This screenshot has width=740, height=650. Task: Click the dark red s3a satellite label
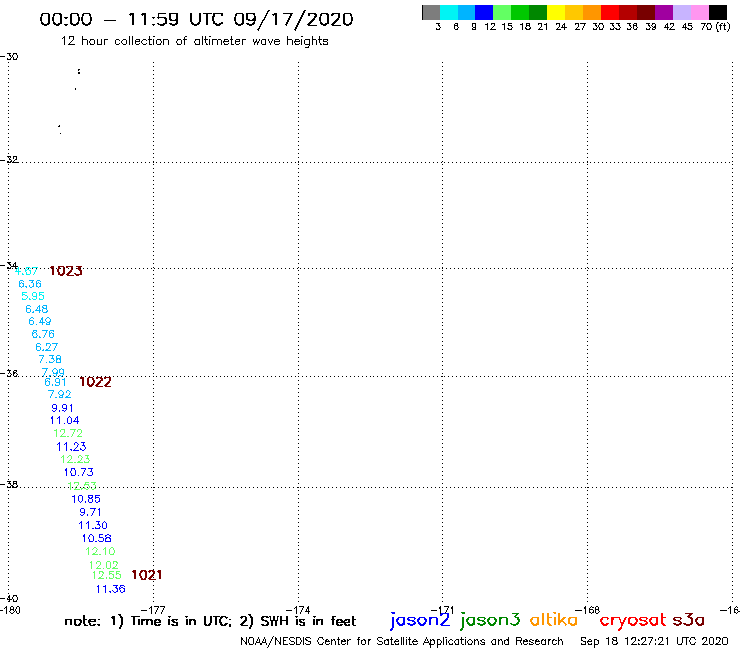[x=689, y=620]
